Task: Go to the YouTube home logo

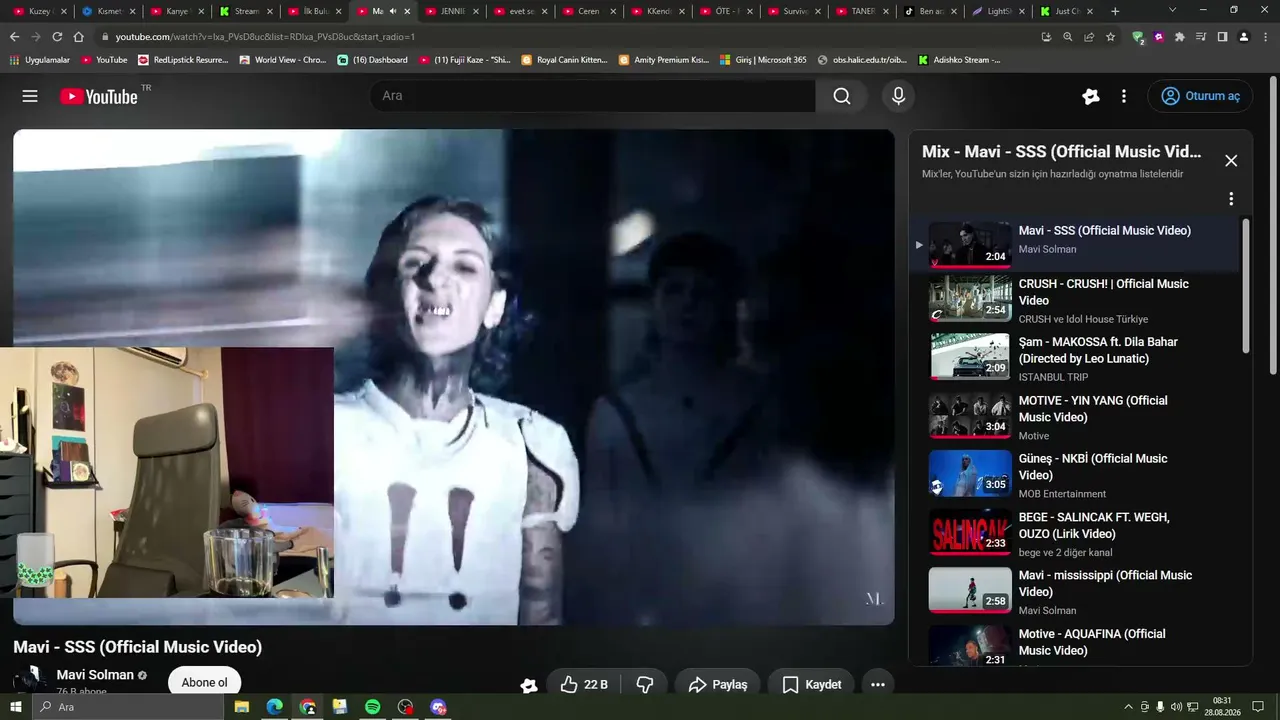Action: coord(99,96)
